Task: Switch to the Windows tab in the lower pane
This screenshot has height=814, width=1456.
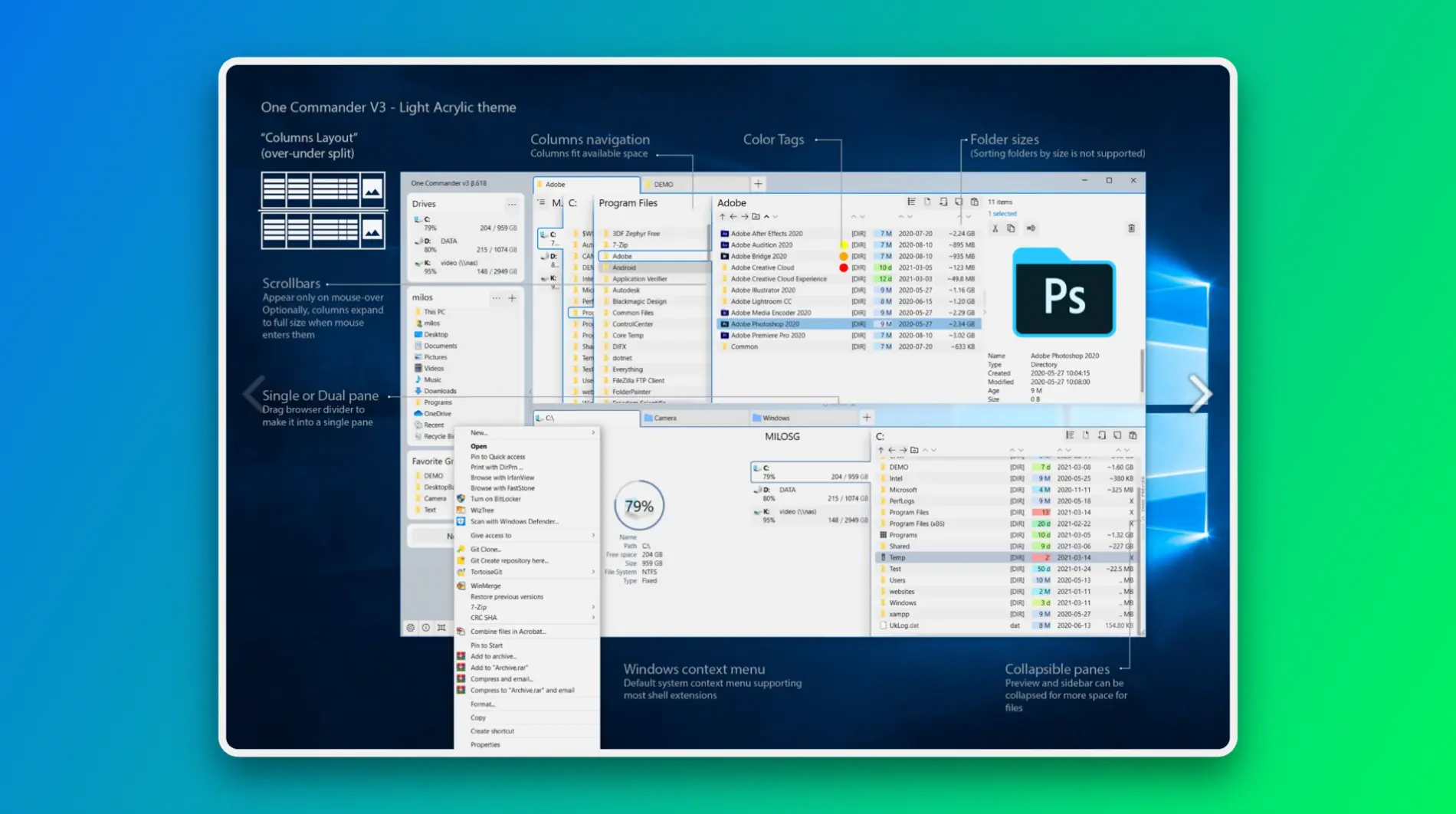Action: (x=803, y=418)
